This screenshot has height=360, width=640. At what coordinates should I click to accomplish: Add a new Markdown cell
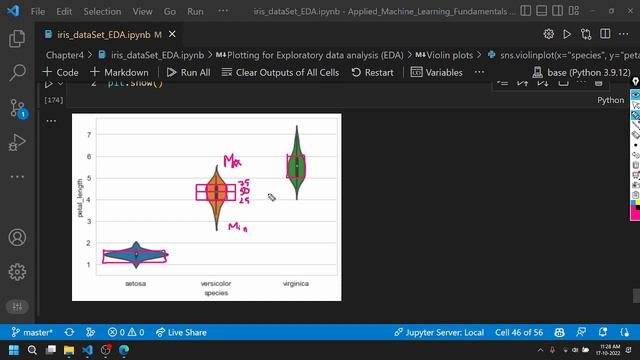(x=119, y=72)
